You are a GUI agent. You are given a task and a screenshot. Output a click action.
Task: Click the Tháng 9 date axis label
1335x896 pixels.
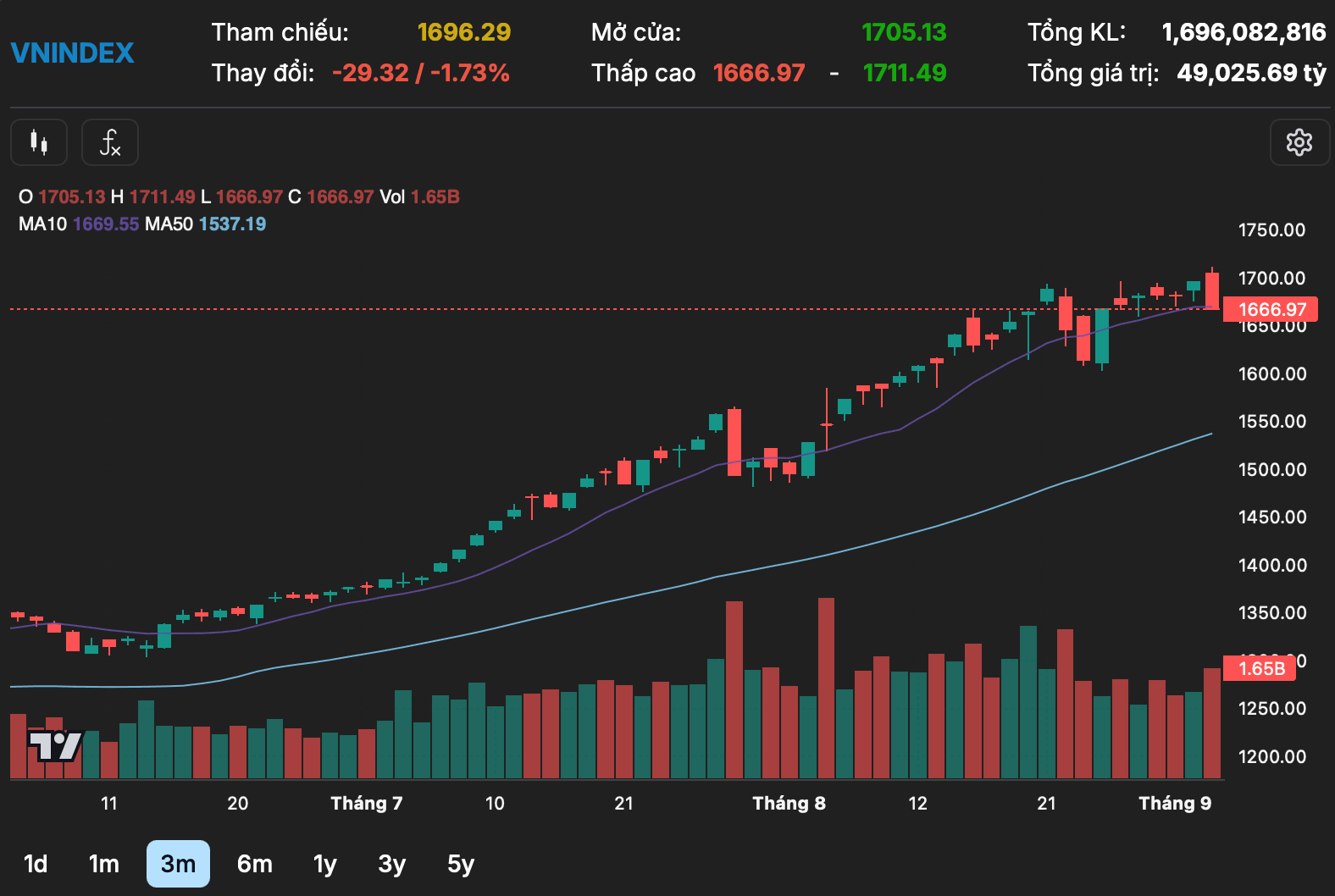[1175, 804]
